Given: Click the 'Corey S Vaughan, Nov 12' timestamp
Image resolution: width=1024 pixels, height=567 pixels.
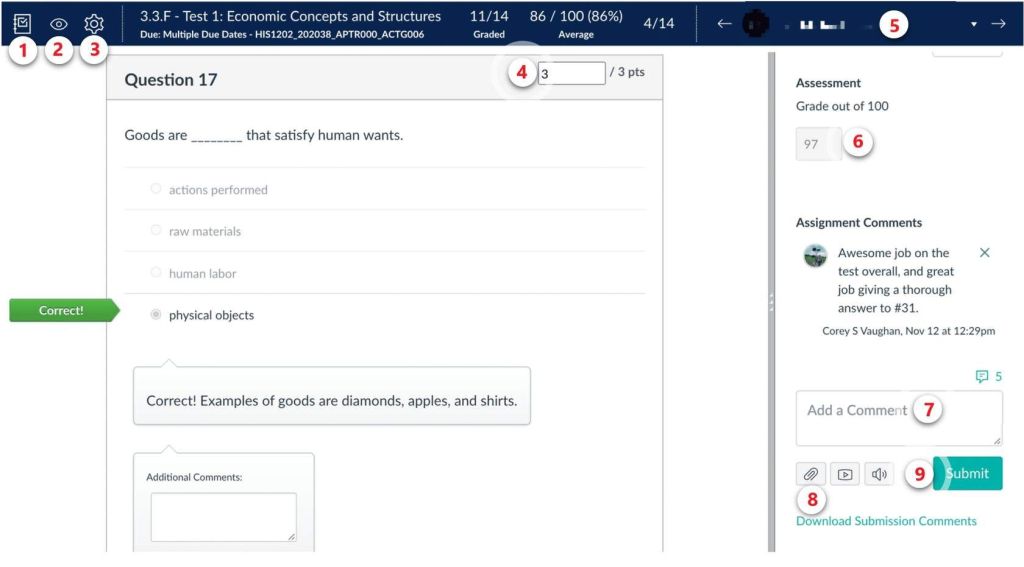Looking at the screenshot, I should 908,331.
